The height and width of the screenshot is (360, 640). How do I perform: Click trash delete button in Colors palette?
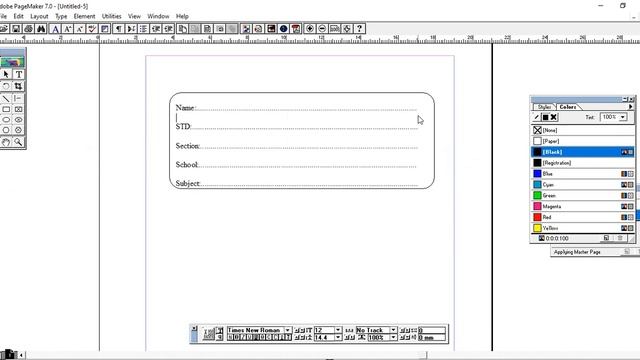click(x=620, y=238)
